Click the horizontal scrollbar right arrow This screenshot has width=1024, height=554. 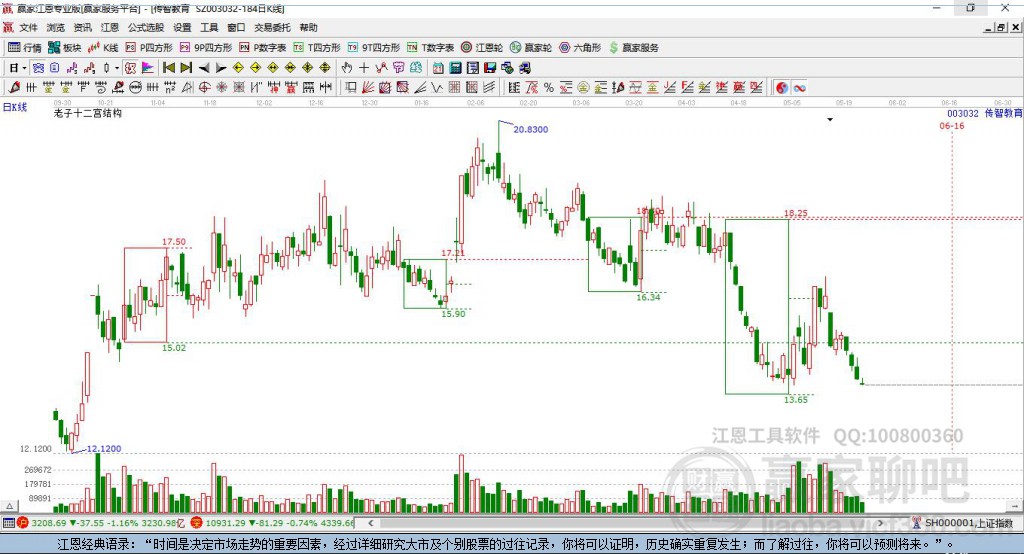tap(880, 523)
